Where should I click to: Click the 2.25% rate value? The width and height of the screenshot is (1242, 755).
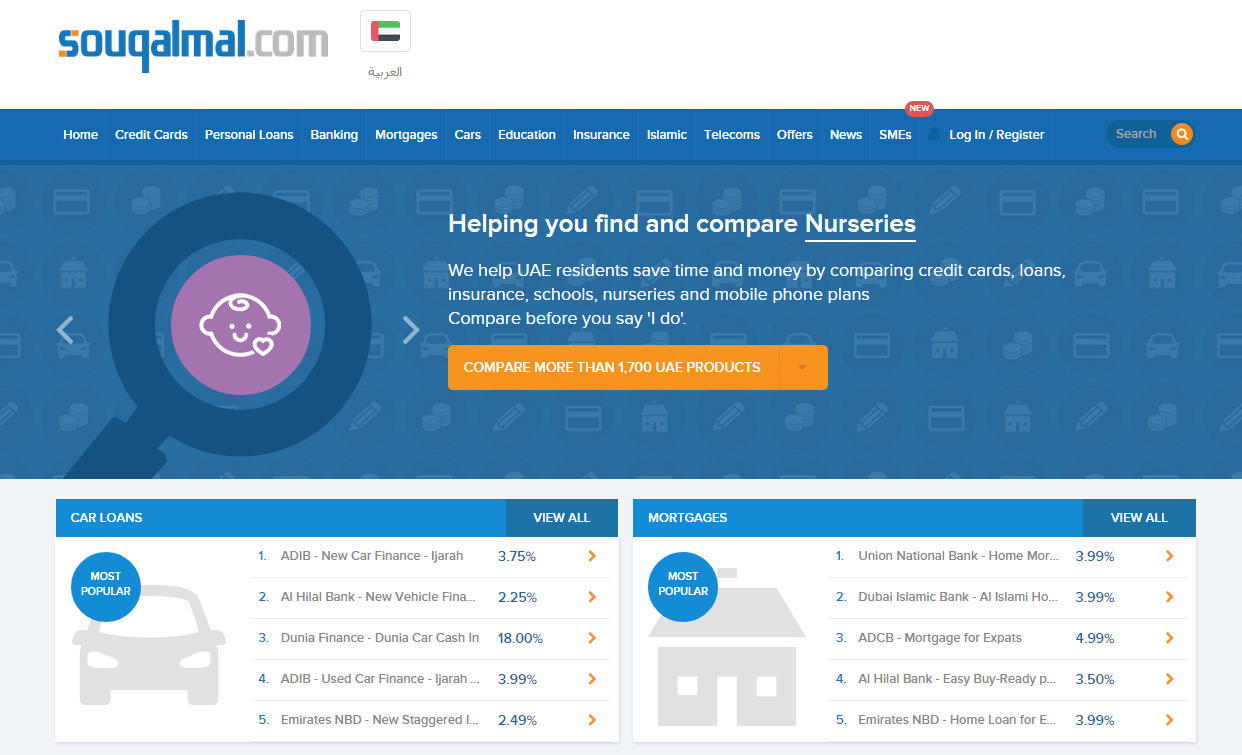(x=517, y=597)
